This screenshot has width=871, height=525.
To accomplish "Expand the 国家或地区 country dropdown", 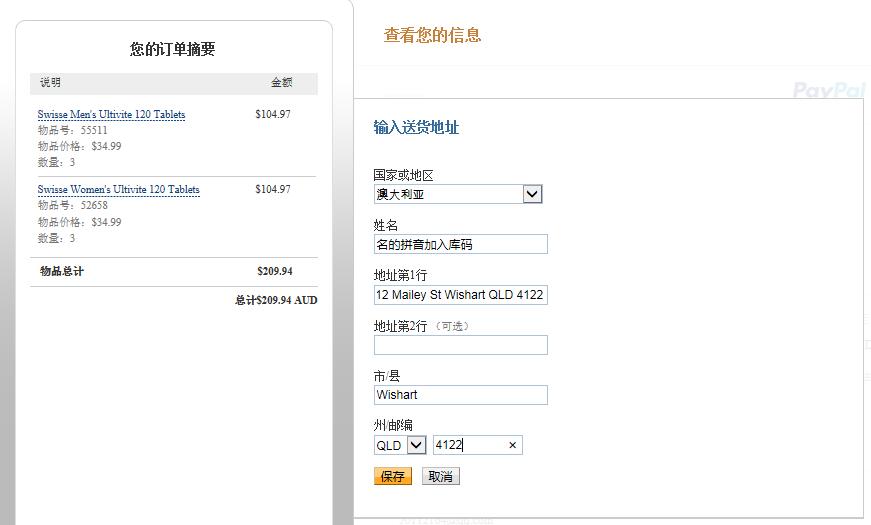I will 458,194.
